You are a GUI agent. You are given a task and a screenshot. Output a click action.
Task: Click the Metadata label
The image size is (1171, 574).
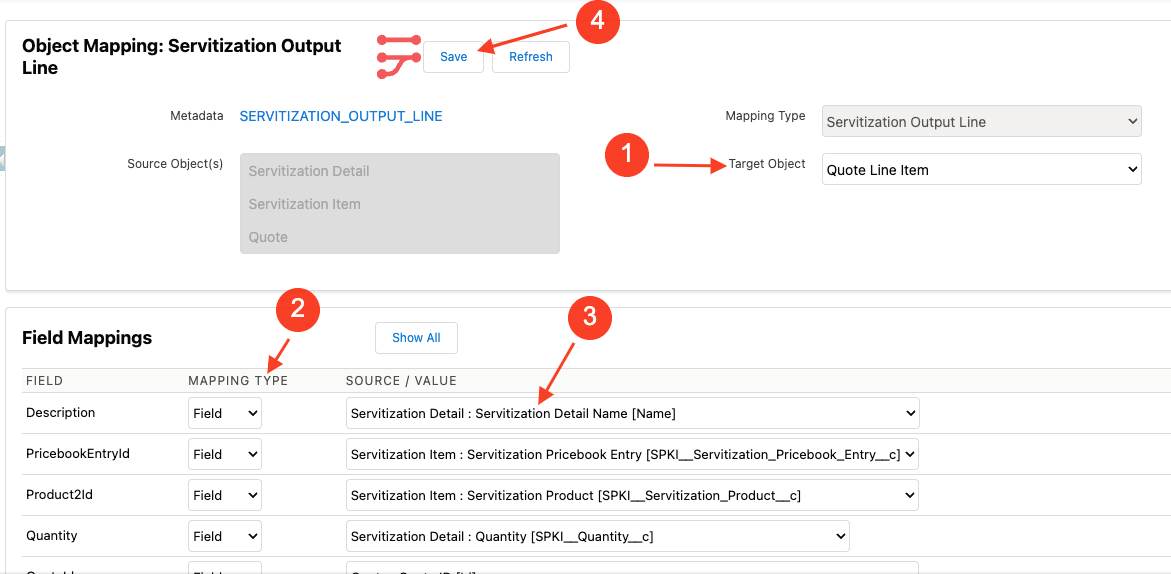[196, 116]
